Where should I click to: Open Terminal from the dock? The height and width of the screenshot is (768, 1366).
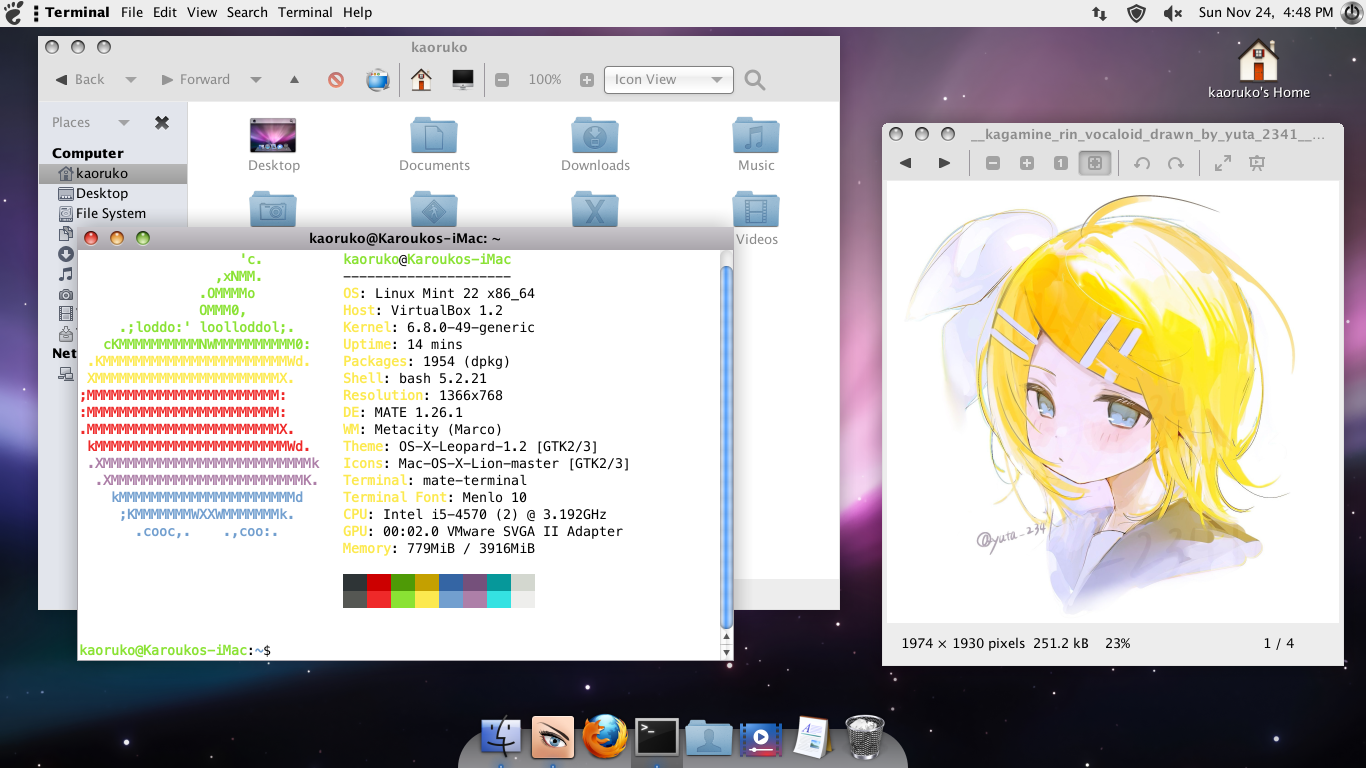[x=657, y=738]
